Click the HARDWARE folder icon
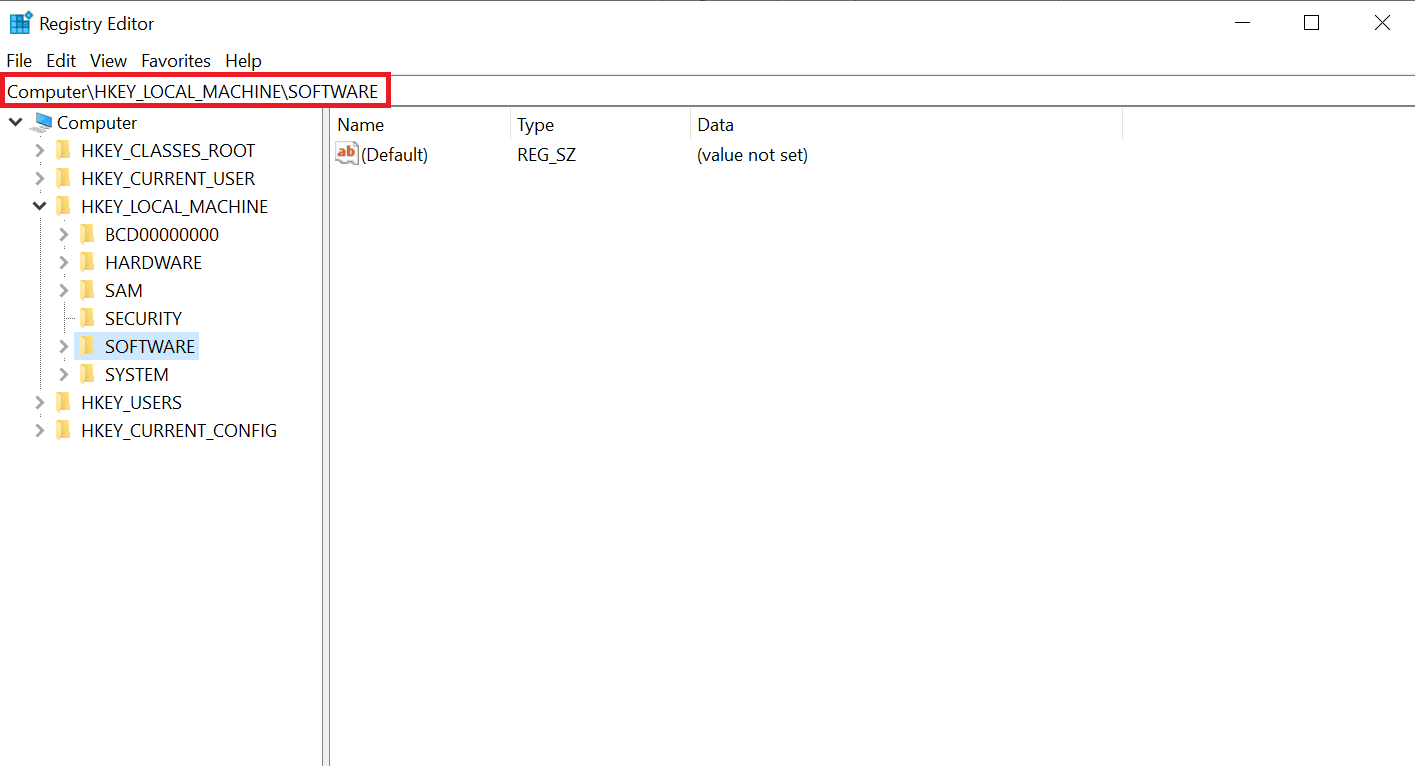Viewport: 1415px width, 766px height. (x=87, y=263)
